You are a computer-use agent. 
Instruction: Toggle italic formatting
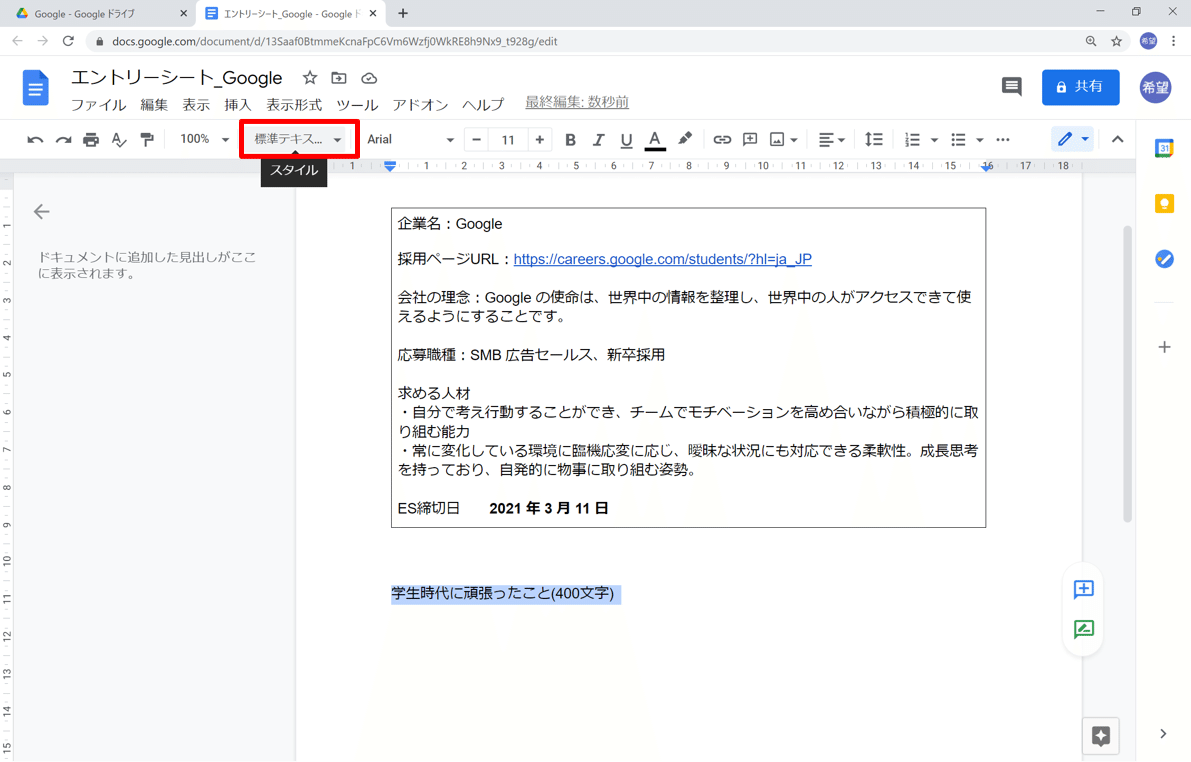tap(598, 139)
